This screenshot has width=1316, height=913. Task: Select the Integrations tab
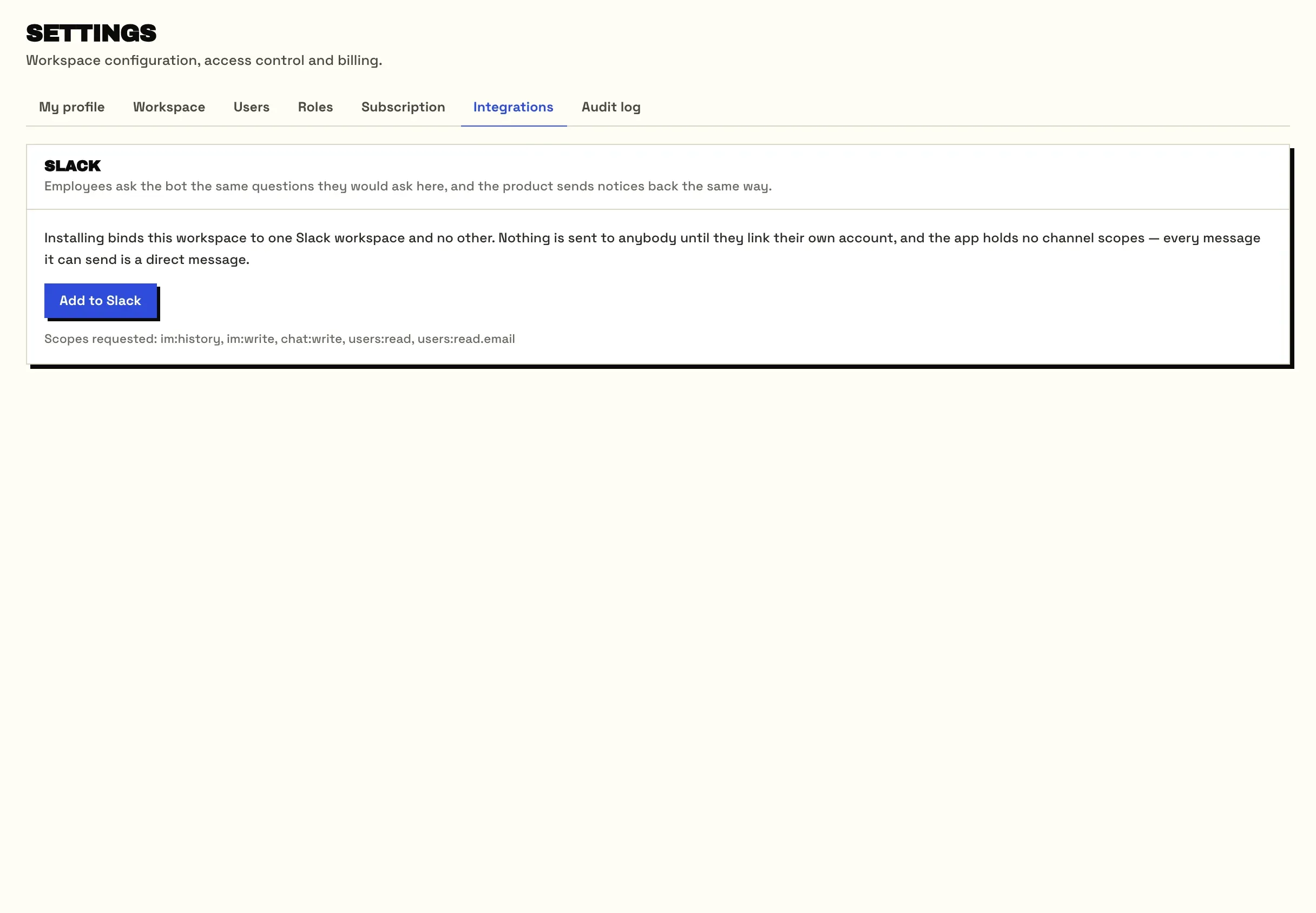[513, 107]
